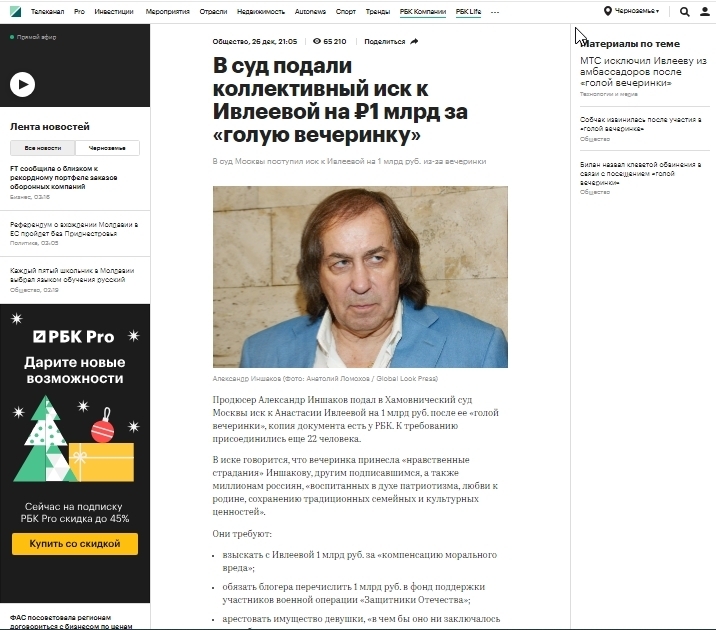
Task: Click the share arrow icon
Action: [x=414, y=42]
